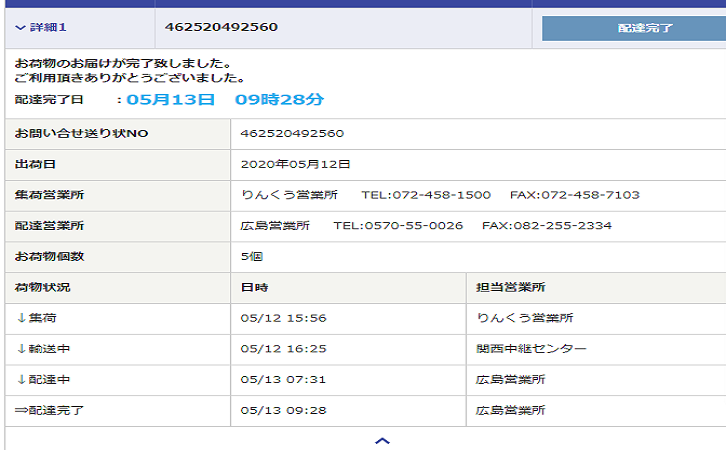Viewport: 726px width, 450px height.
Task: Click the double-arrow 配達完了 status entry
Action: 50,410
